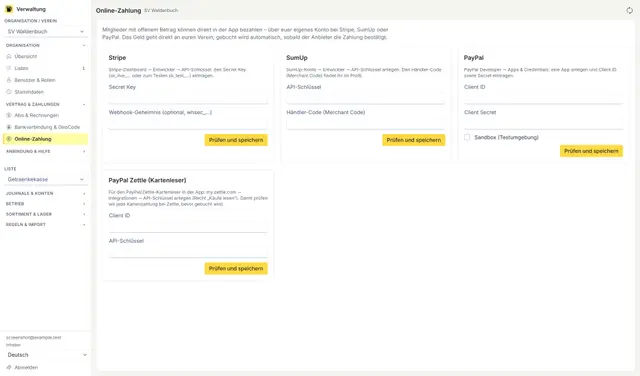Open the Übersicht menu item

(x=46, y=56)
